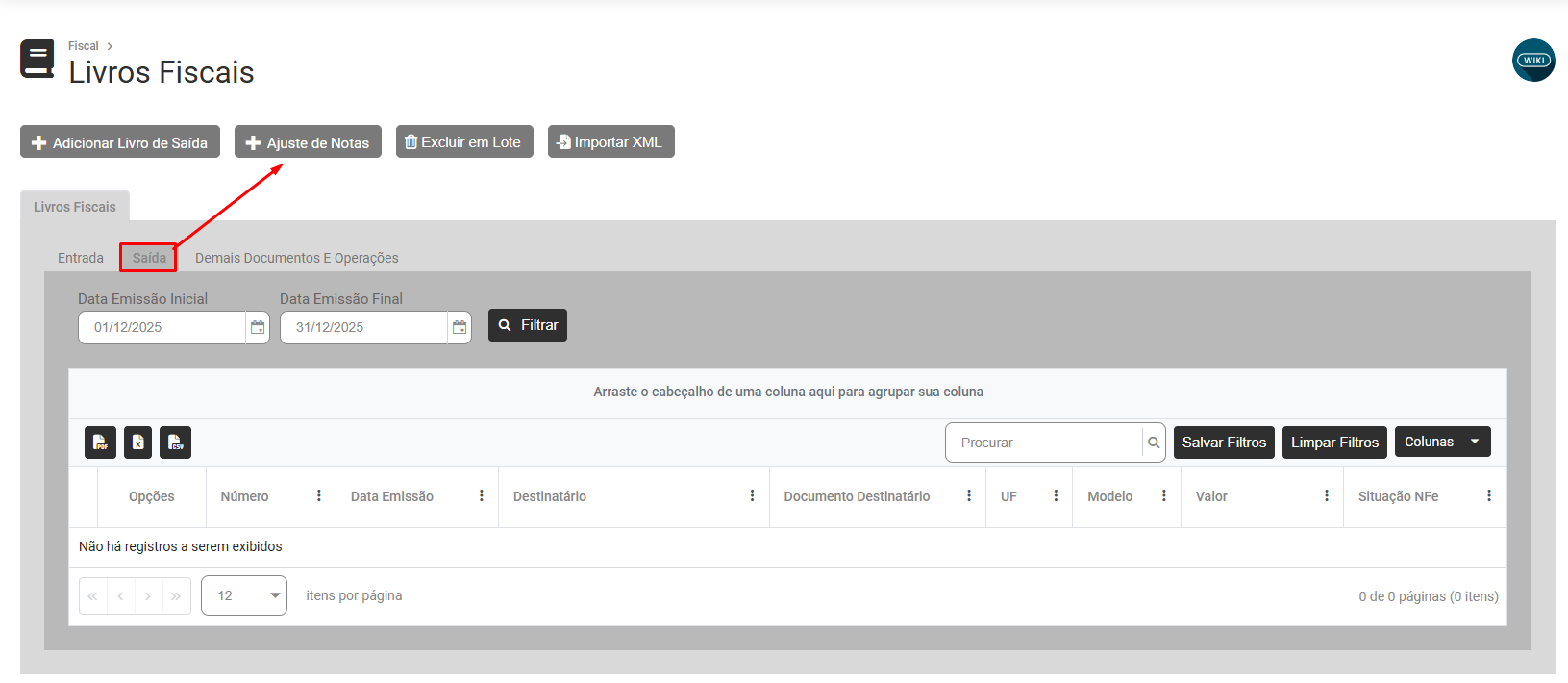The width and height of the screenshot is (1568, 683).
Task: Sort by Documento Destinatário column header
Action: [x=857, y=496]
